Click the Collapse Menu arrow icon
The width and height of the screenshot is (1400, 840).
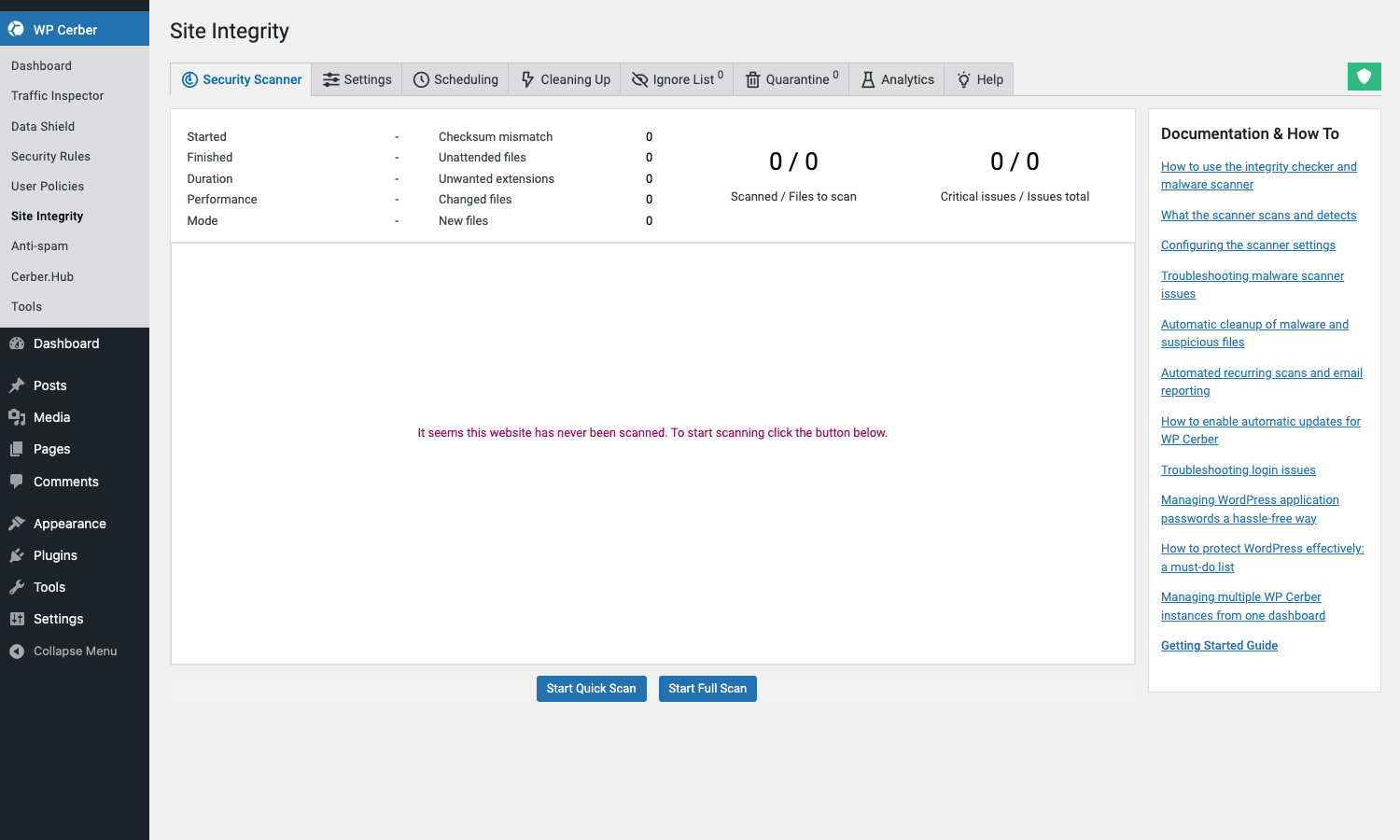click(x=17, y=651)
